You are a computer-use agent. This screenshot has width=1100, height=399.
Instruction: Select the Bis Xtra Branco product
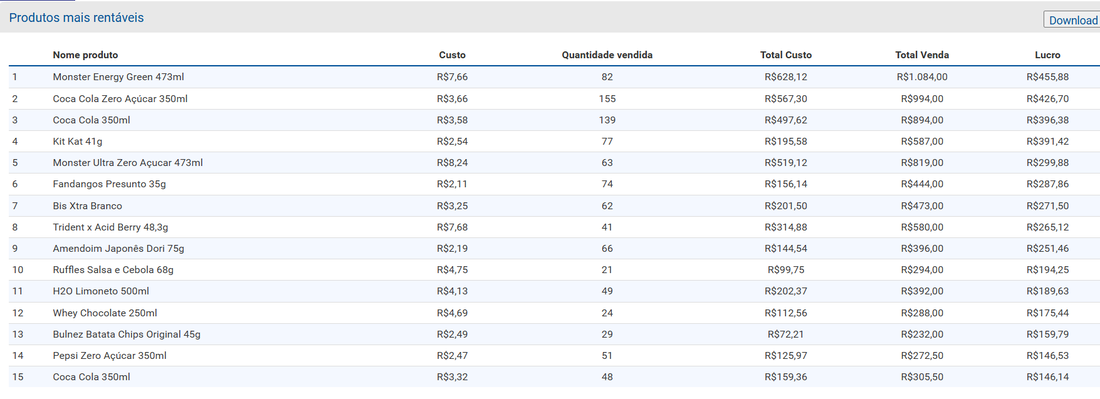87,206
